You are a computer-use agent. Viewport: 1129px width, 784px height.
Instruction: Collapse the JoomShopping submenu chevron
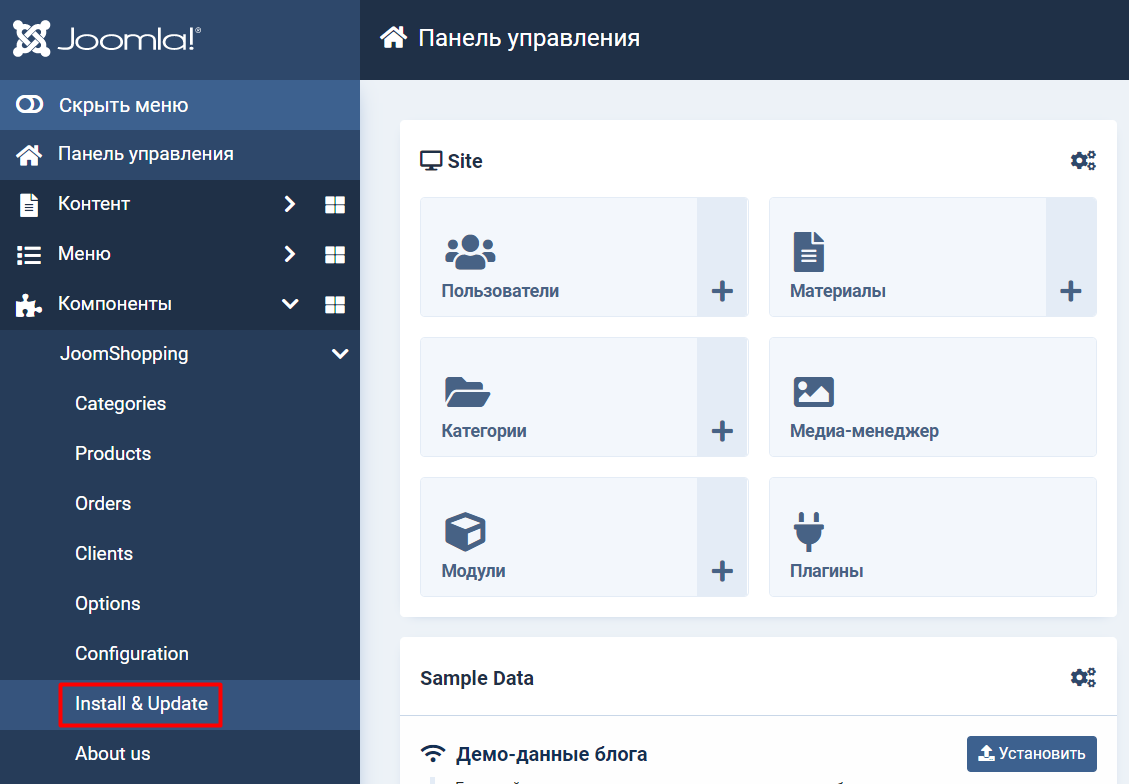340,353
